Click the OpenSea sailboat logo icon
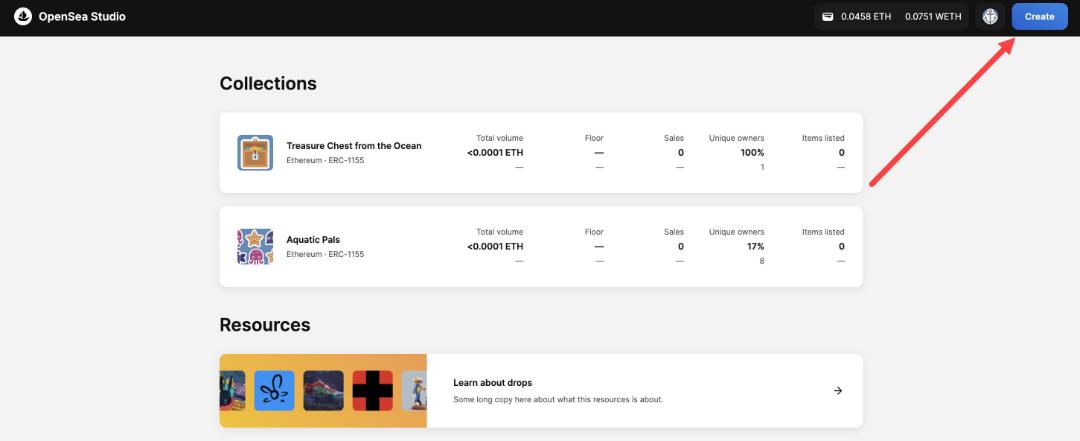Image resolution: width=1080 pixels, height=441 pixels. [23, 17]
